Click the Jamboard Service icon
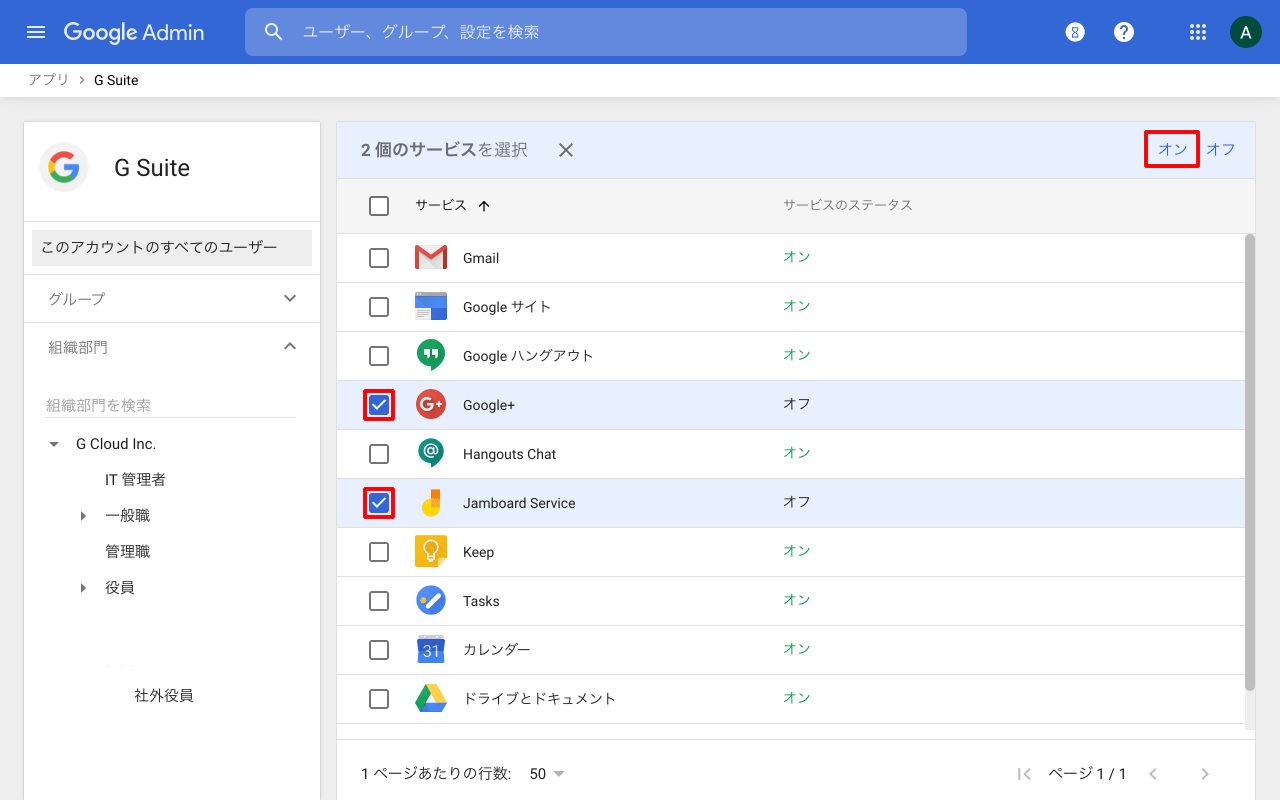Image resolution: width=1280 pixels, height=800 pixels. click(431, 503)
